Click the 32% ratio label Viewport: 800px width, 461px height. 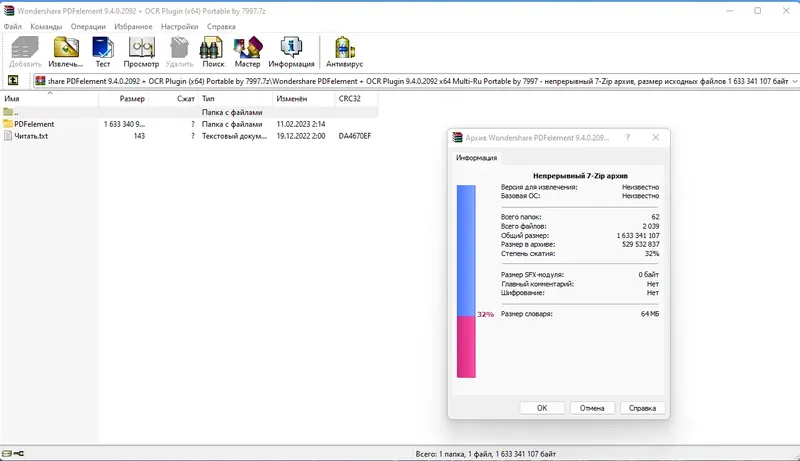pos(485,315)
